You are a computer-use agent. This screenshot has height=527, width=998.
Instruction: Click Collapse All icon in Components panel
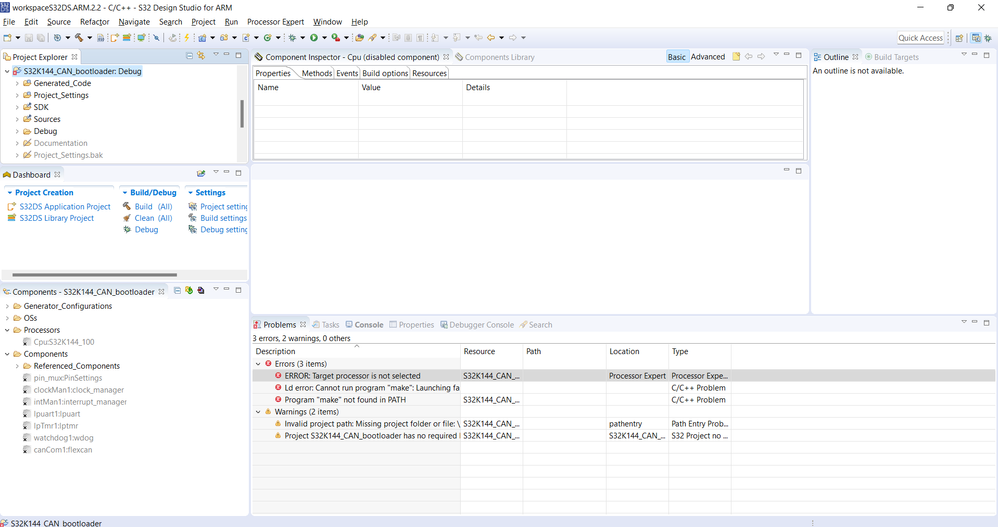(177, 291)
